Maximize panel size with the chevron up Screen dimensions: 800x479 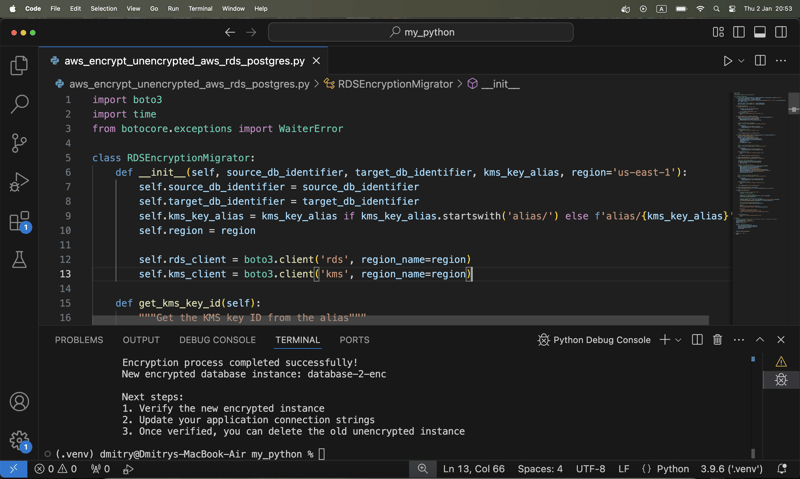pyautogui.click(x=760, y=340)
